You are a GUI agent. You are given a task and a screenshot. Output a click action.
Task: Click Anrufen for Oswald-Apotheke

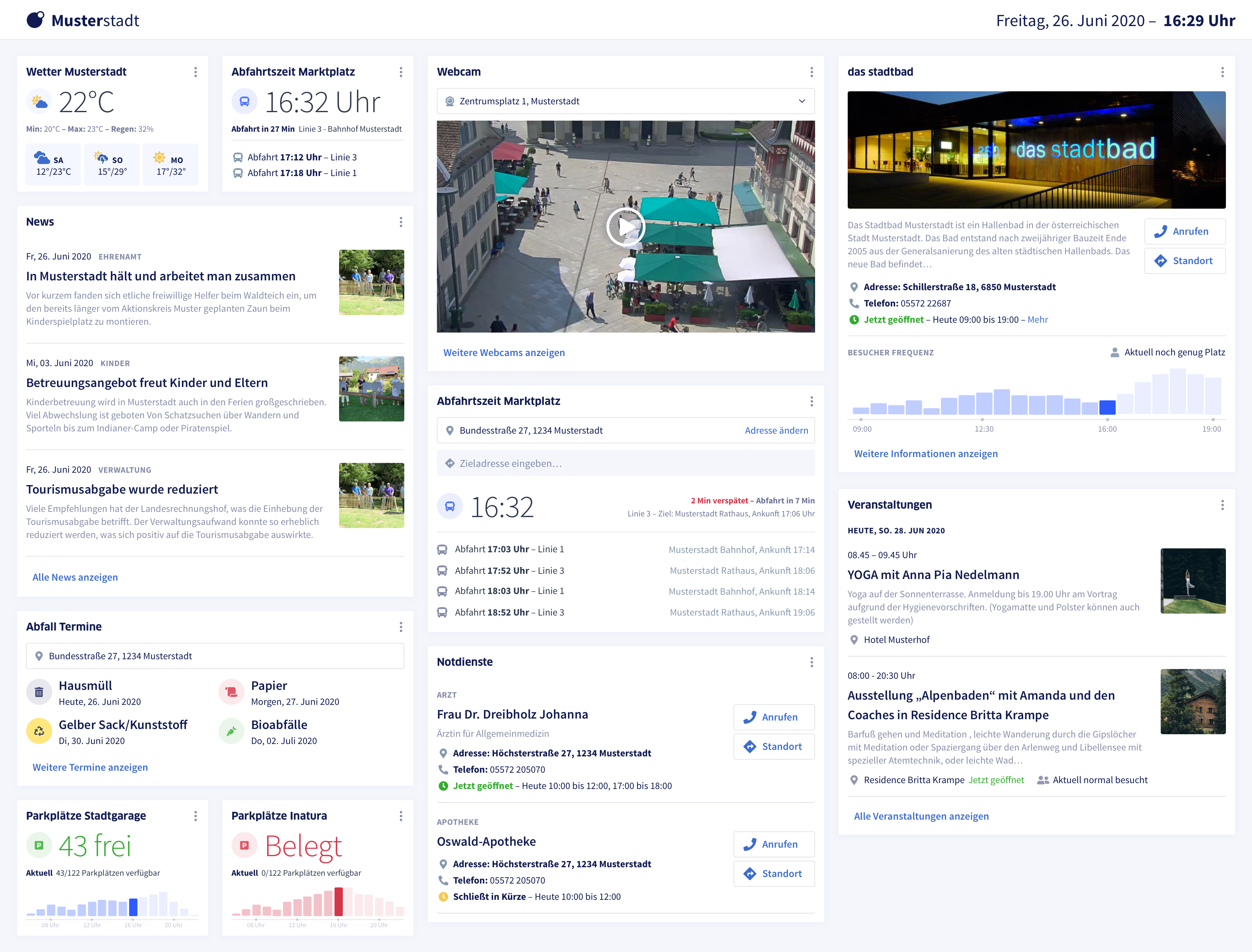[x=774, y=844]
